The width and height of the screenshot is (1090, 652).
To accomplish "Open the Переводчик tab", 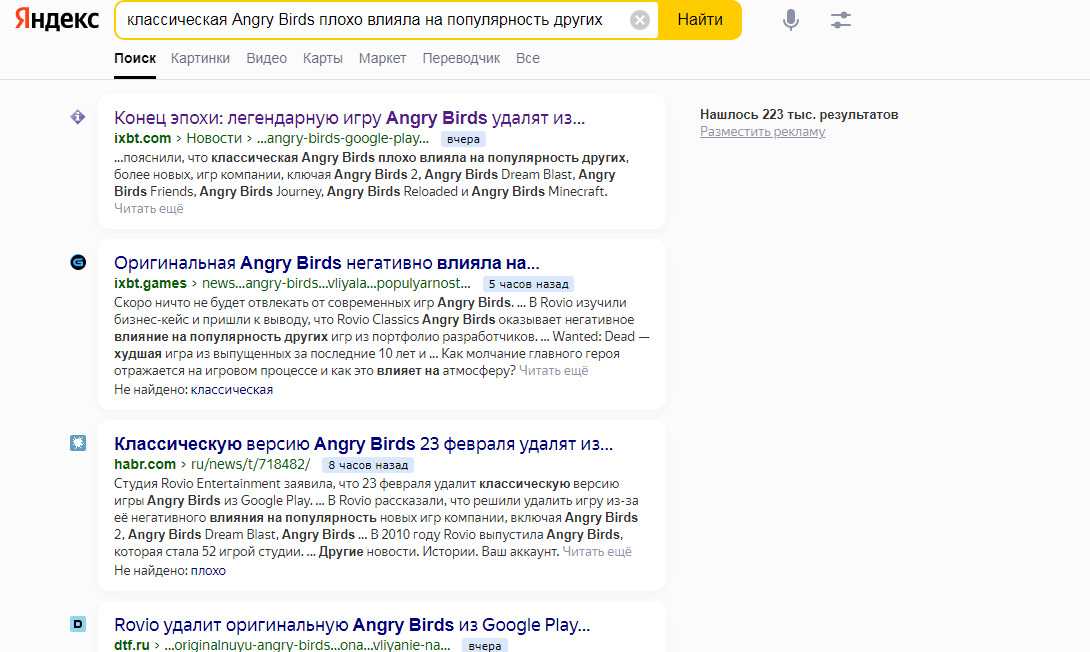I will (x=461, y=58).
